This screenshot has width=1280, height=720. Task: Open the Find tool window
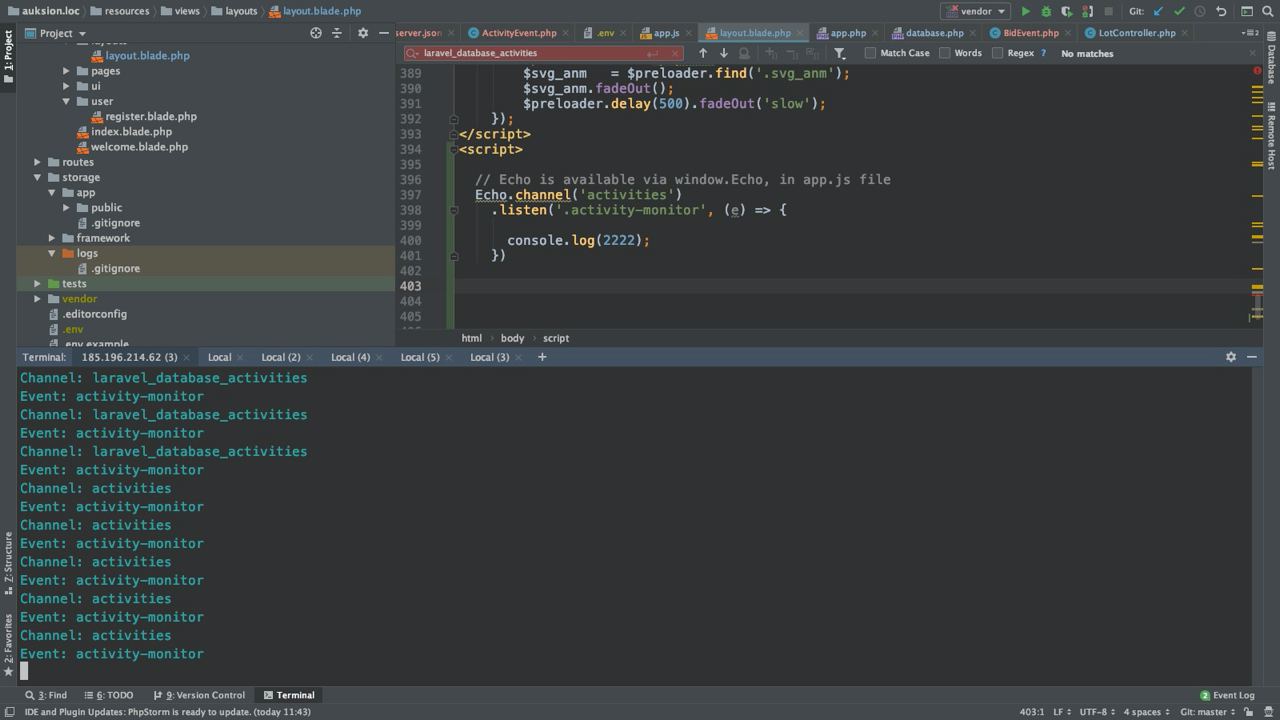pyautogui.click(x=46, y=695)
